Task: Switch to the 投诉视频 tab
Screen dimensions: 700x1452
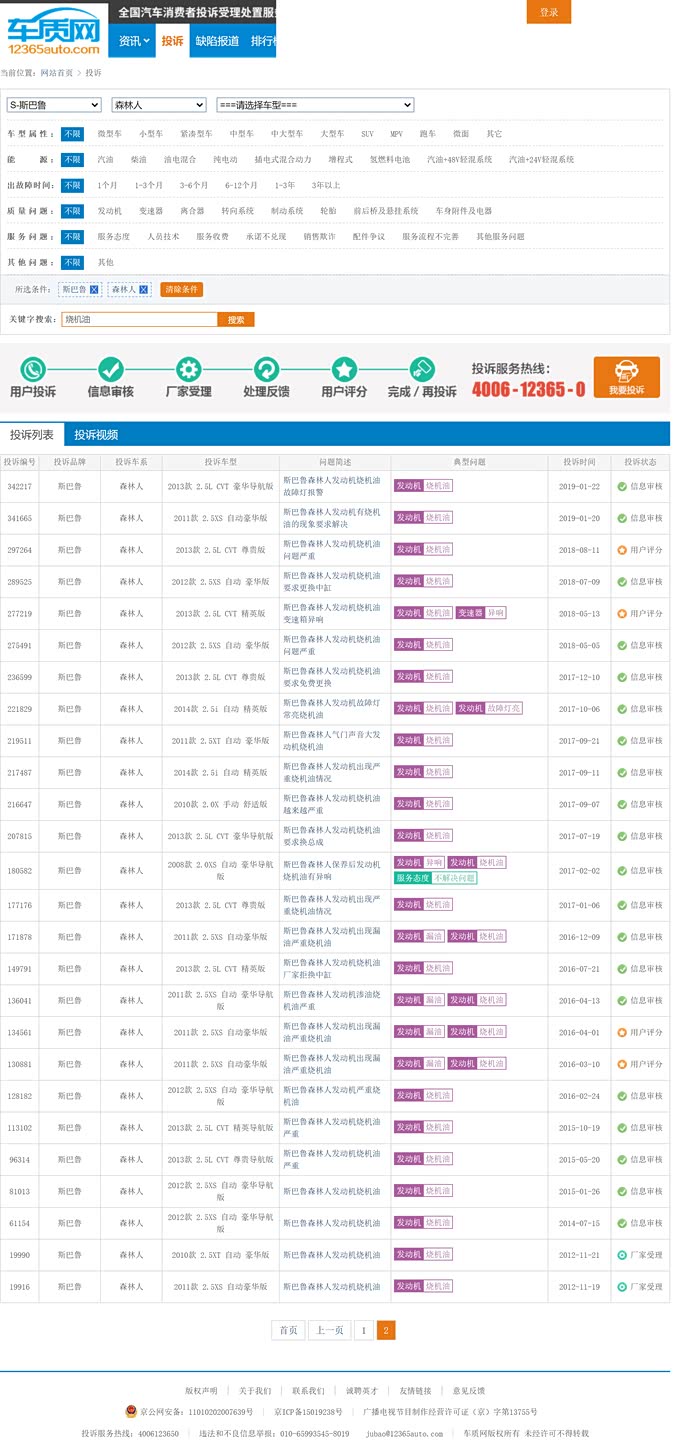Action: point(96,435)
